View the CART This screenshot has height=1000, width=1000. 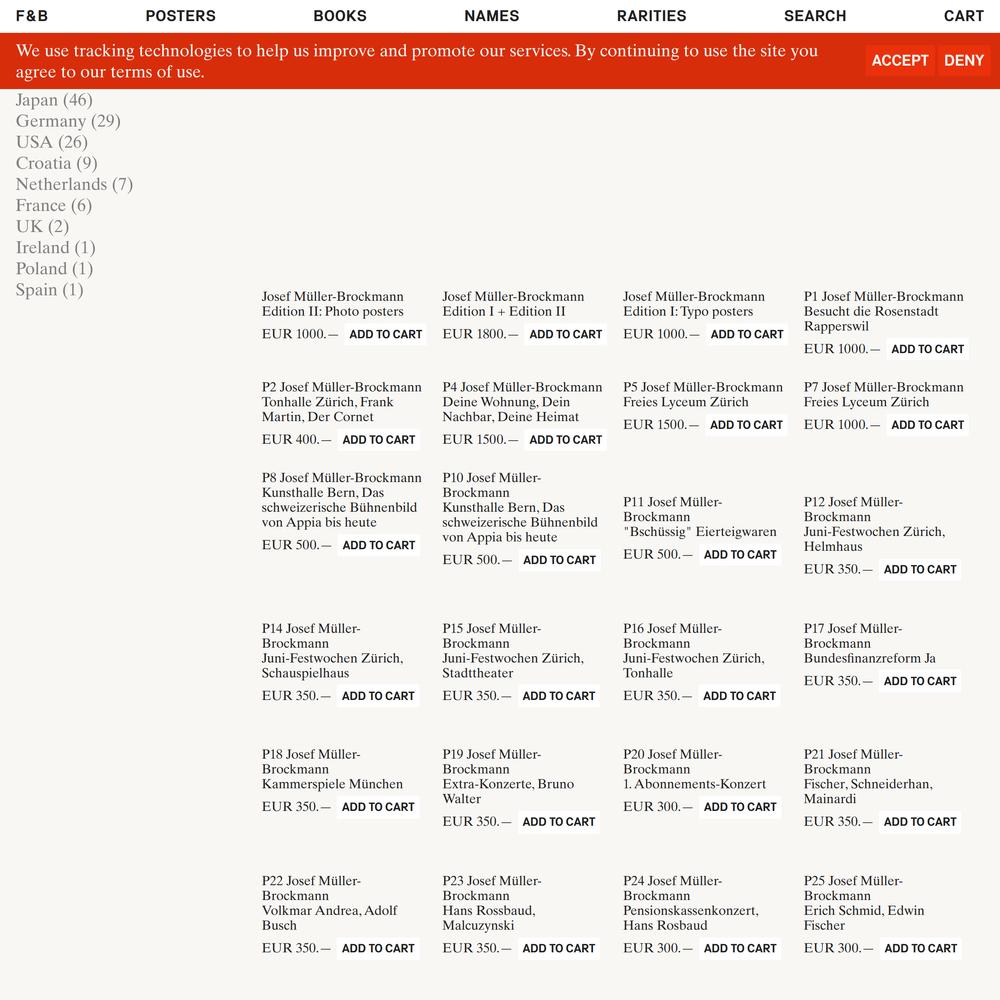[964, 16]
